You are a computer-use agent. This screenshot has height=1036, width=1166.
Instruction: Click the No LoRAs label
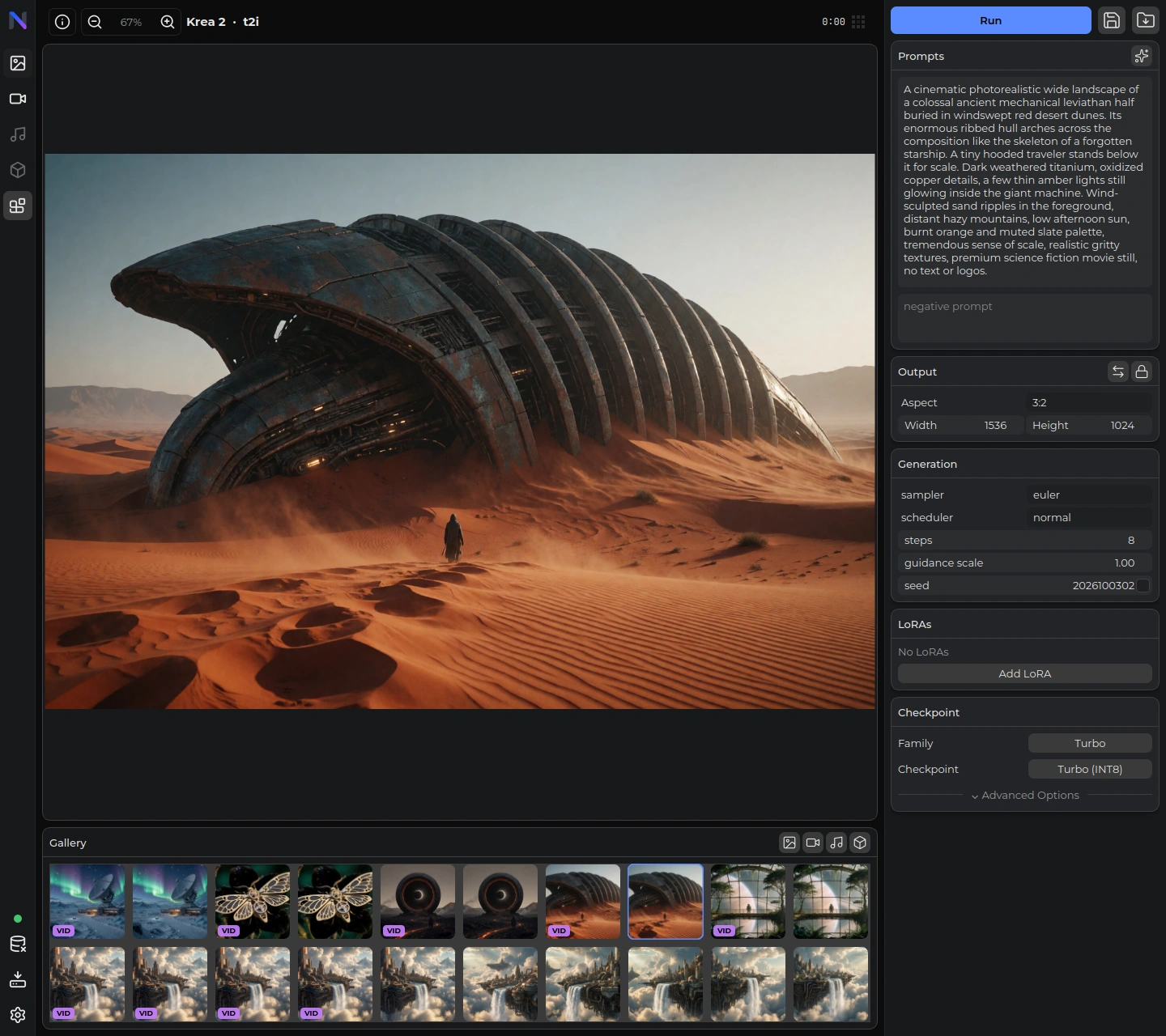pyautogui.click(x=923, y=652)
